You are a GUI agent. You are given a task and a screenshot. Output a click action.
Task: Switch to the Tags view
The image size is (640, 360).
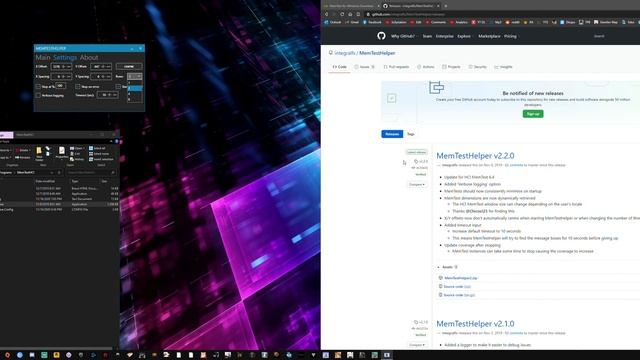(x=411, y=134)
